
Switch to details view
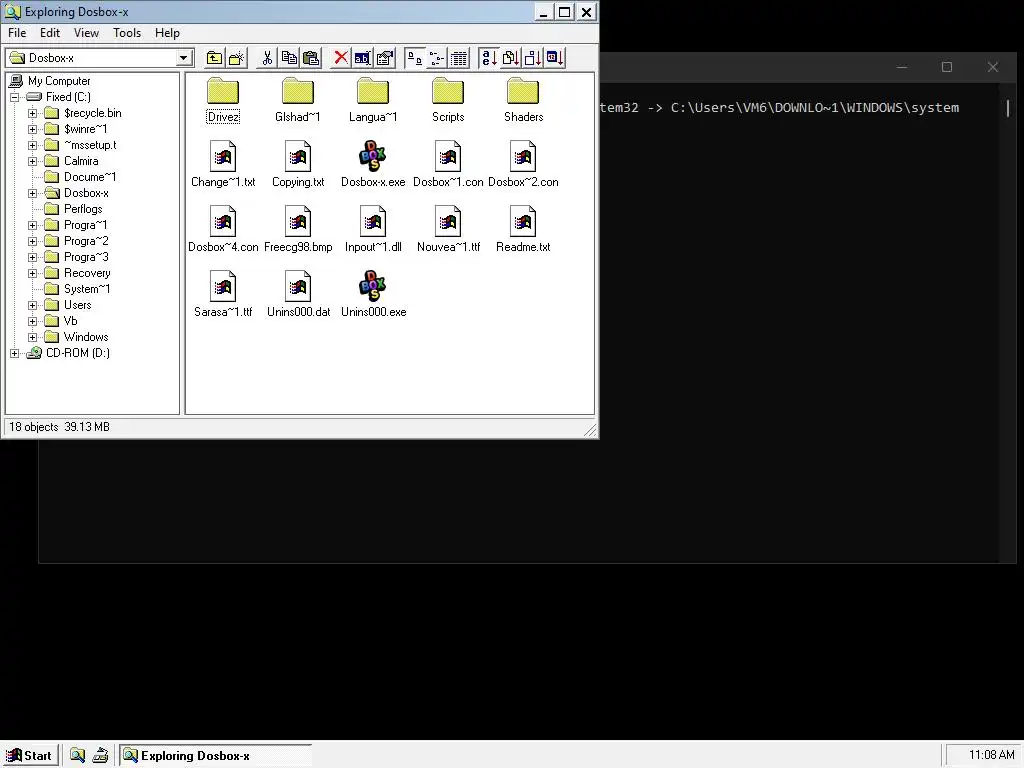point(459,58)
